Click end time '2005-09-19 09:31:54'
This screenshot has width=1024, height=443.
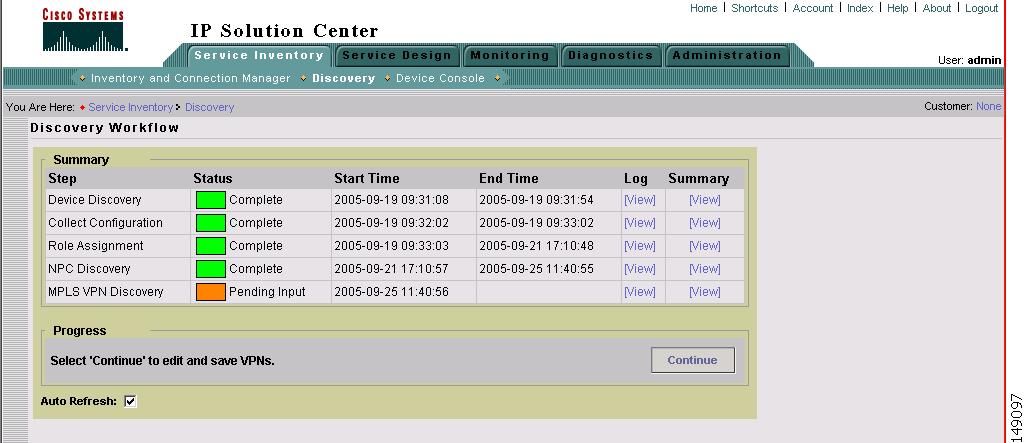pos(536,200)
